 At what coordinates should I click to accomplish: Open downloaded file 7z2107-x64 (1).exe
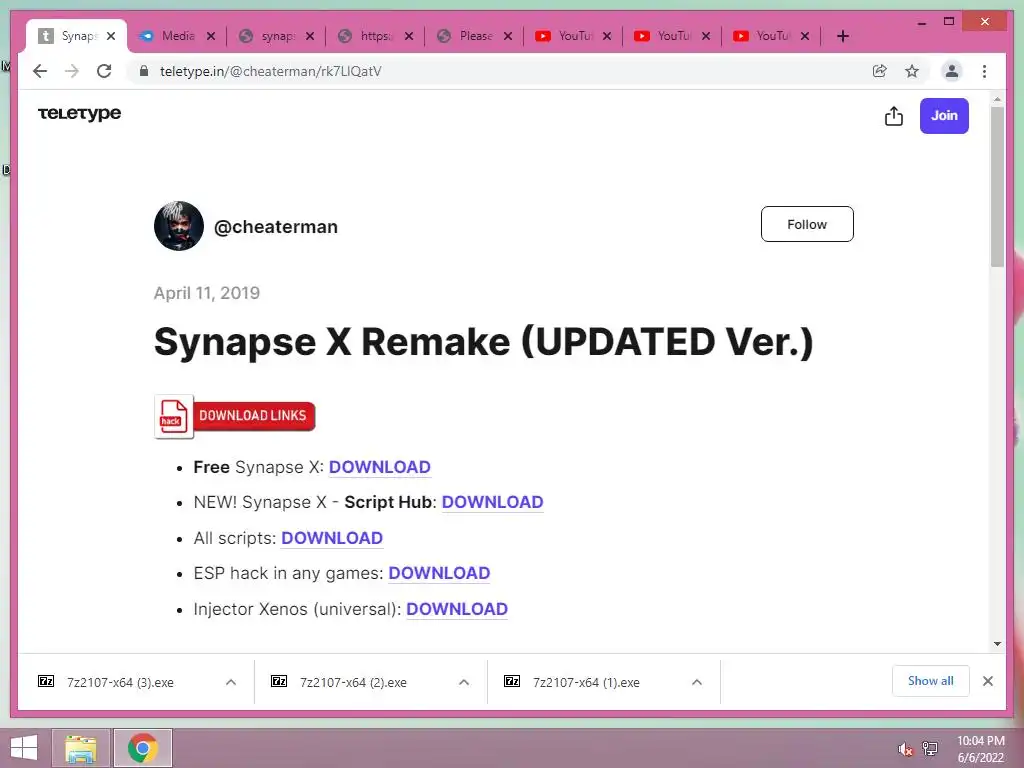click(586, 682)
